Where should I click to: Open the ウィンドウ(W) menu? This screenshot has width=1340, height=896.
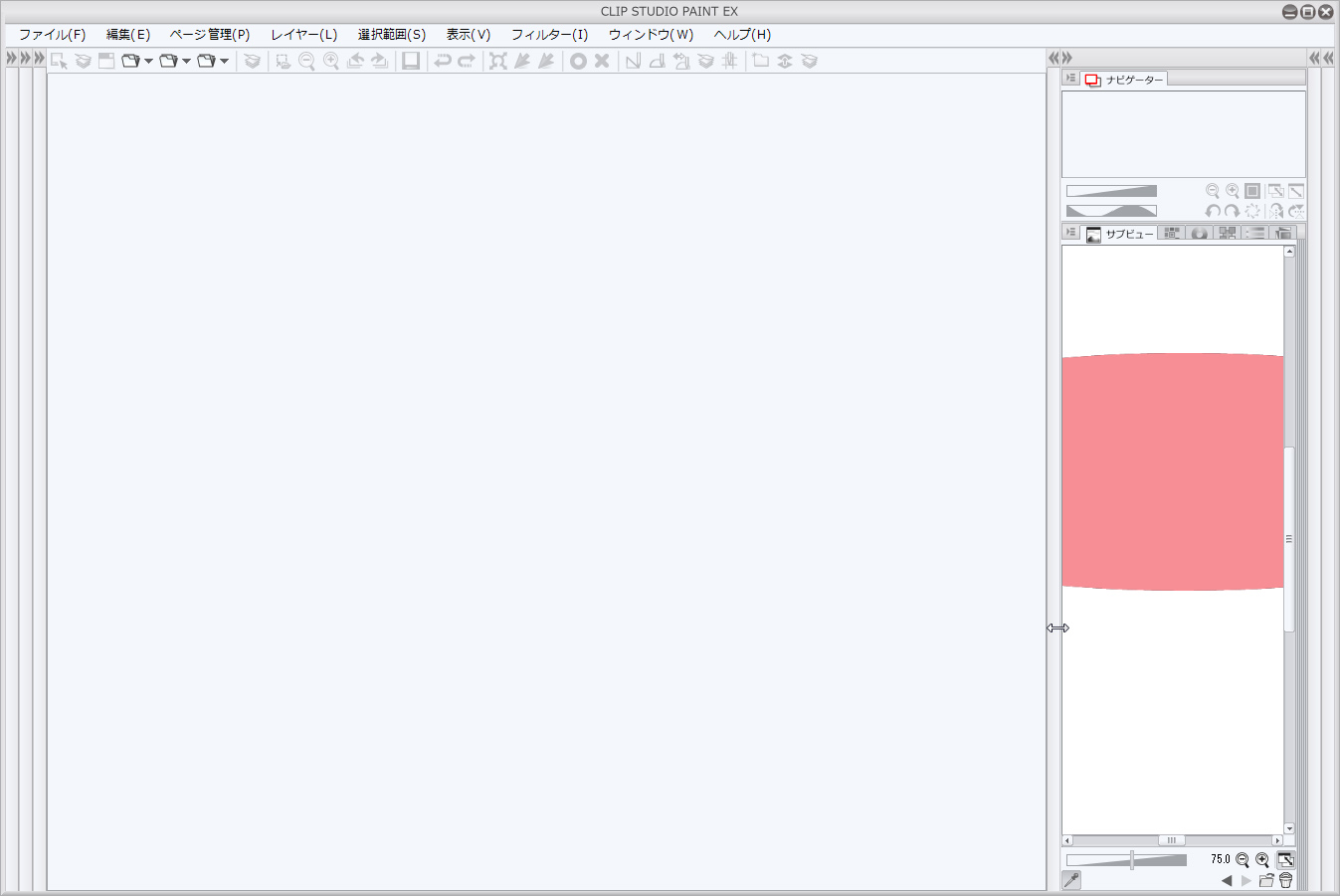coord(651,35)
